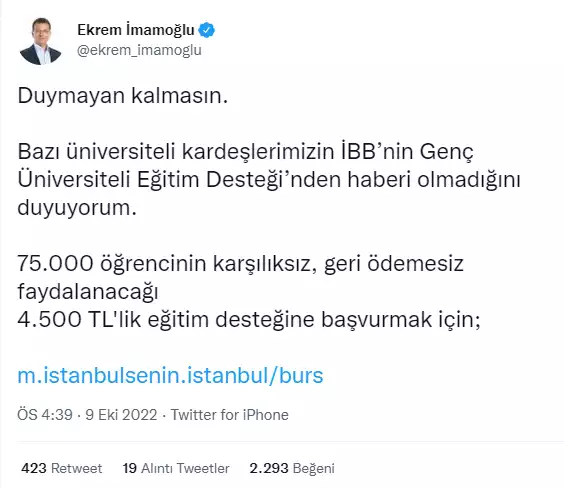
Task: Show the 2.293 Beğeni list
Action: point(292,468)
